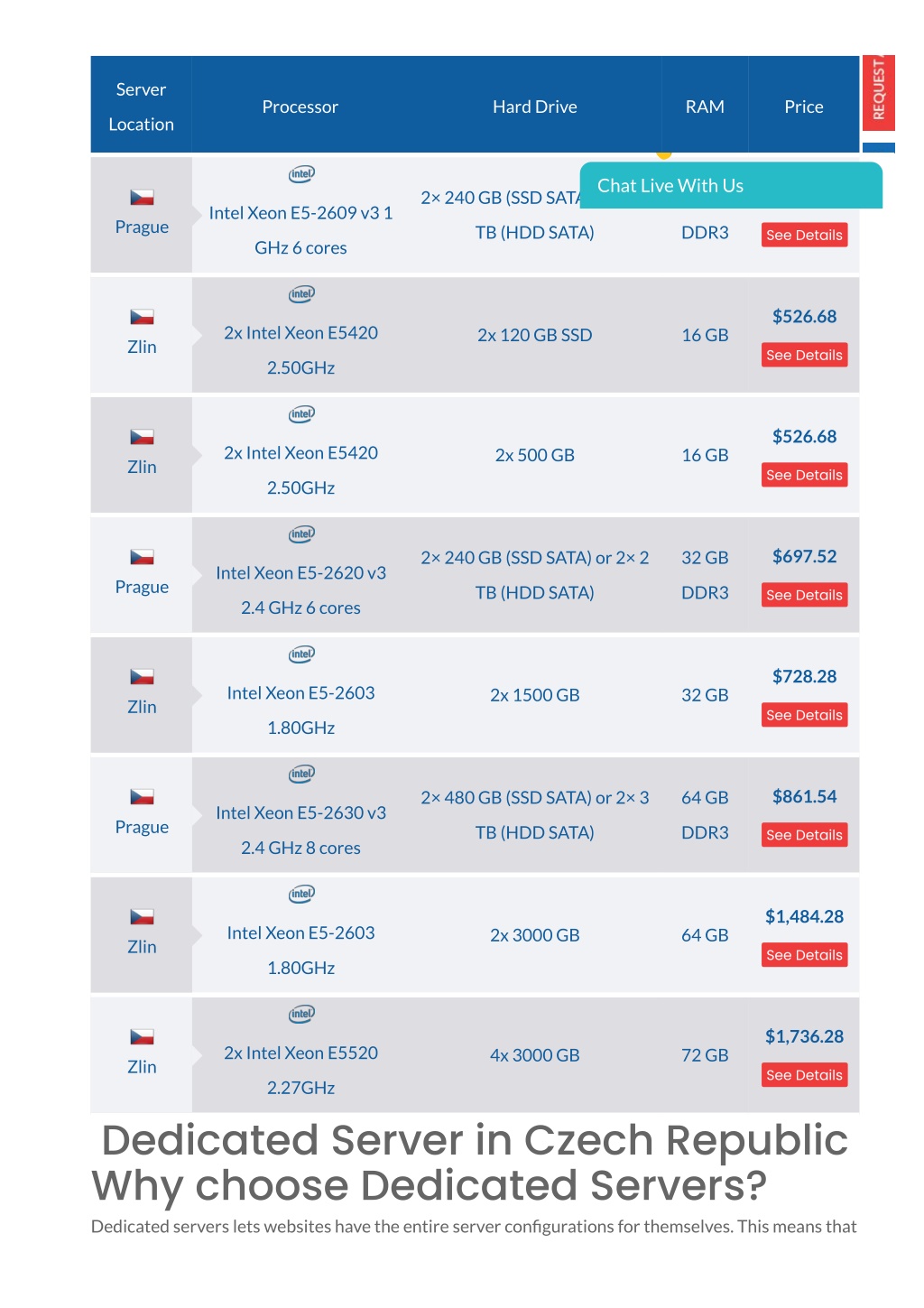The image size is (924, 1308).
Task: See Details for the $1,484.28 server
Action: (x=804, y=955)
